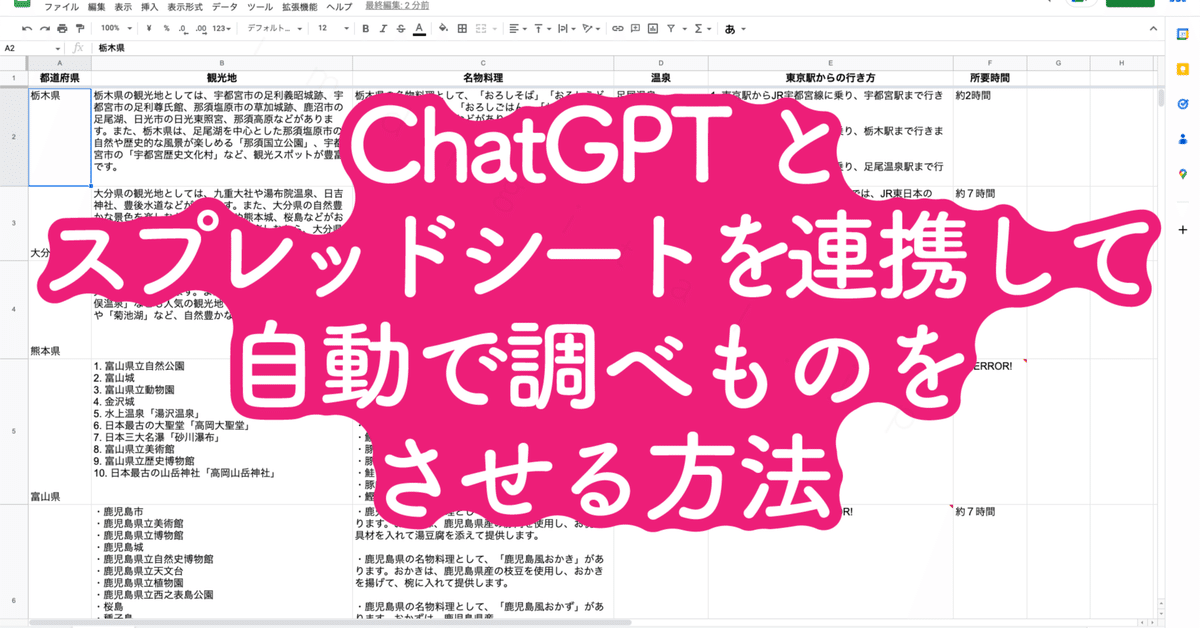Select header cell 所要時間
Image resolution: width=1200 pixels, height=628 pixels.
(990, 78)
